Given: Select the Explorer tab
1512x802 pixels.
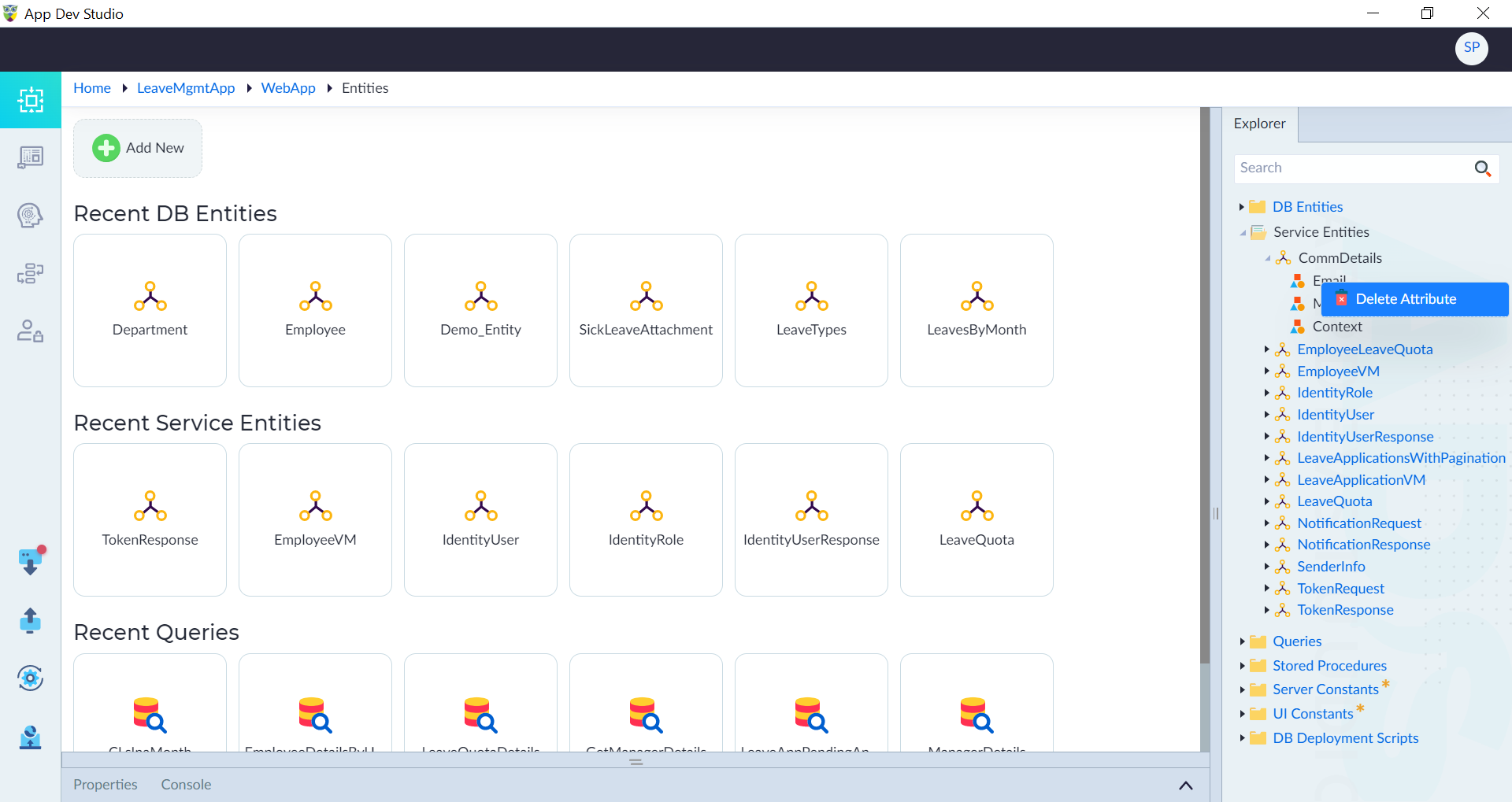Looking at the screenshot, I should tap(1259, 124).
